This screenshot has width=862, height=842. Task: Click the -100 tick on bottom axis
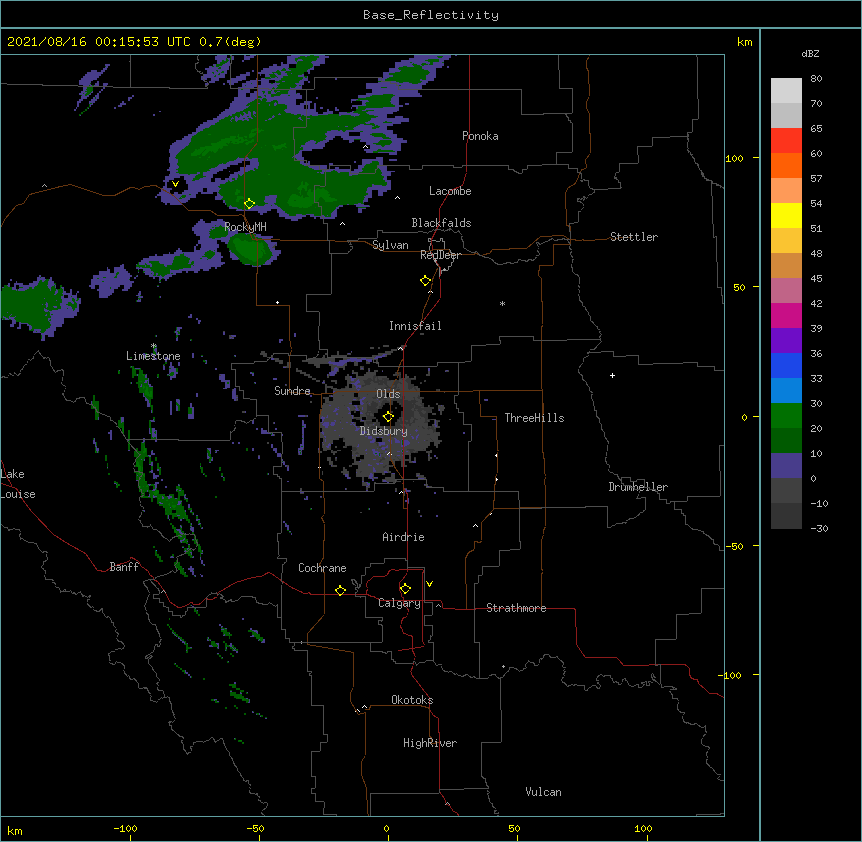tap(125, 828)
